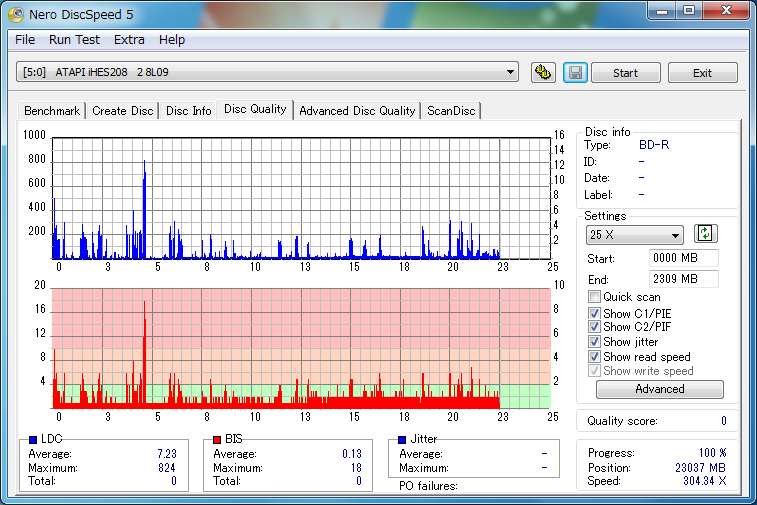Viewport: 757px width, 505px height.
Task: Click the blue LDC legend square
Action: [x=33, y=439]
